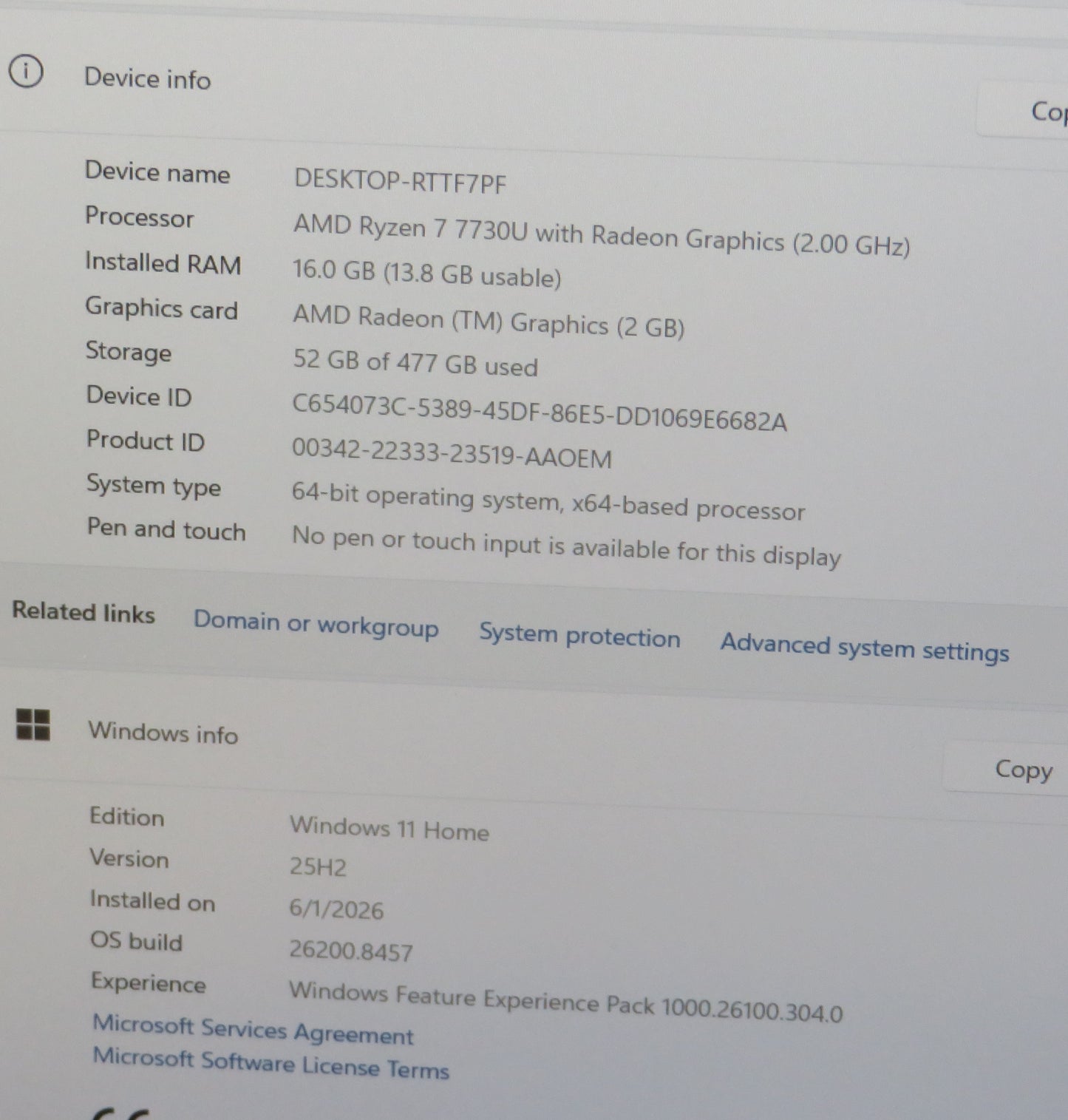This screenshot has width=1068, height=1120.
Task: Click the Device name label
Action: click(157, 172)
